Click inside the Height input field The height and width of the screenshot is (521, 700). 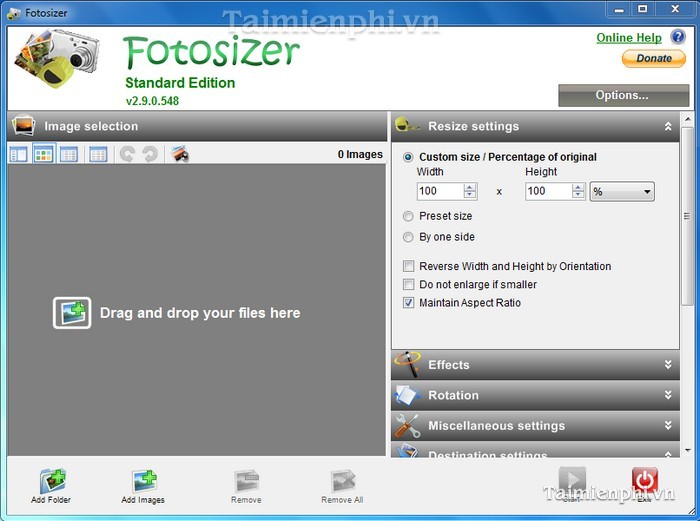tap(549, 192)
